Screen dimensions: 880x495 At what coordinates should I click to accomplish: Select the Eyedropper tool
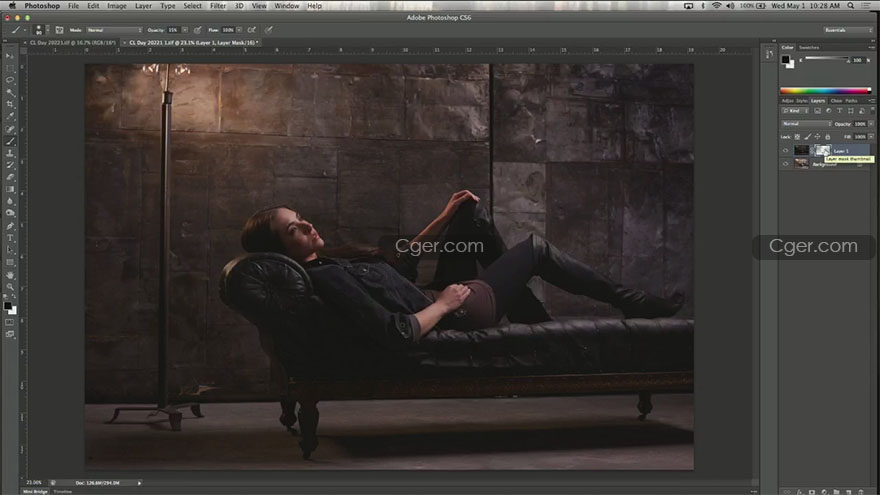[x=10, y=117]
